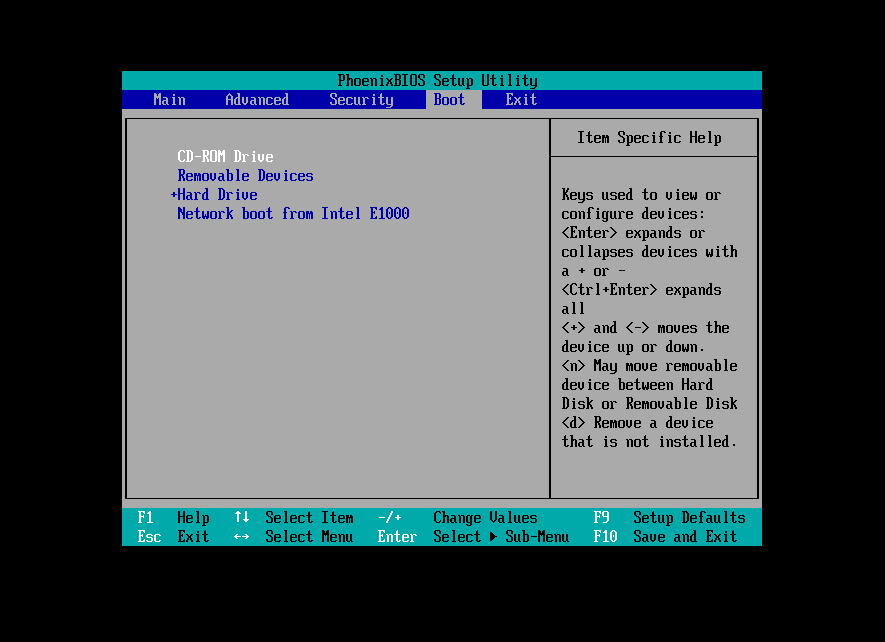Click the F10 Save and Exit legend
885x642 pixels.
[x=665, y=536]
